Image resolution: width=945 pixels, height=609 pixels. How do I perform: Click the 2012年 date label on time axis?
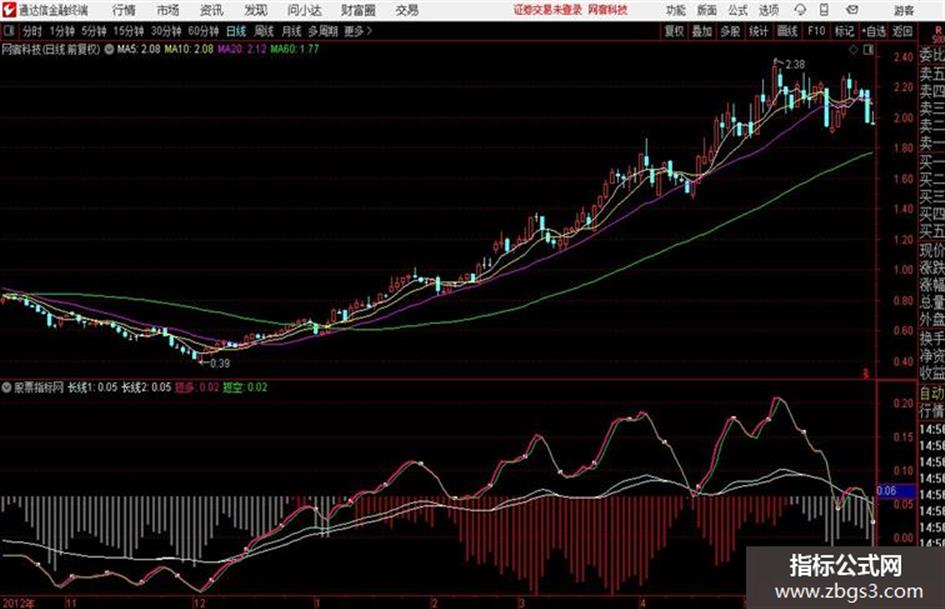pyautogui.click(x=18, y=603)
